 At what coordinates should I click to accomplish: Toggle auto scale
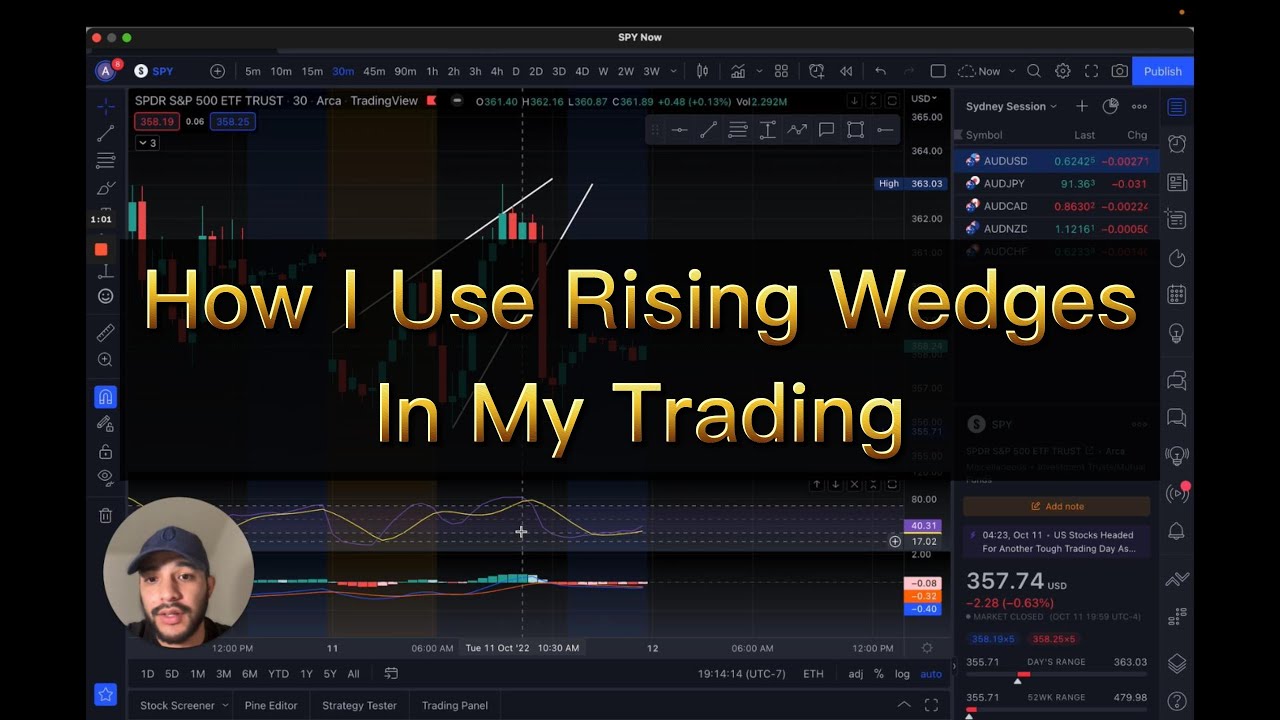point(931,674)
